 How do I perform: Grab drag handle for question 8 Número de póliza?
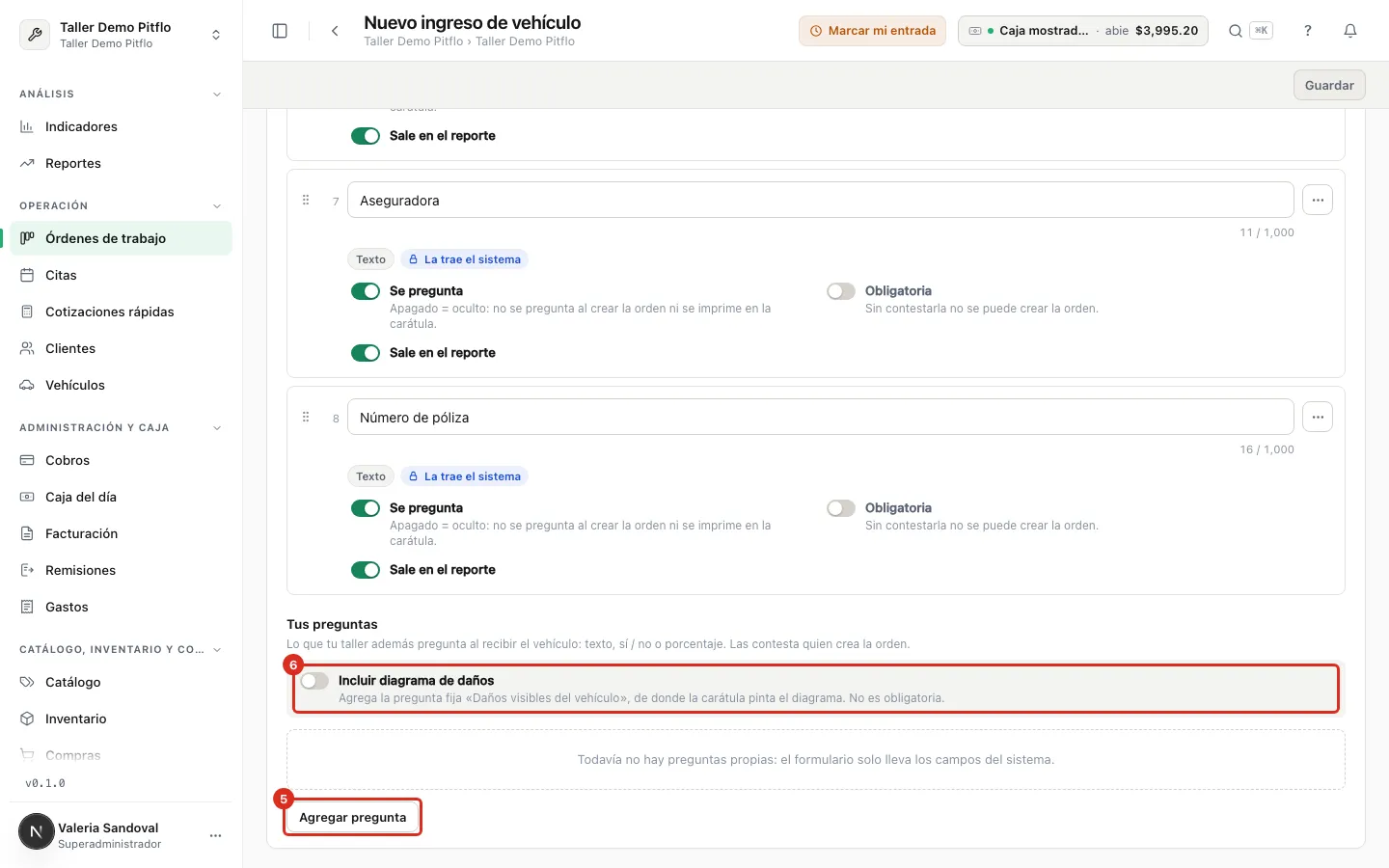click(306, 417)
